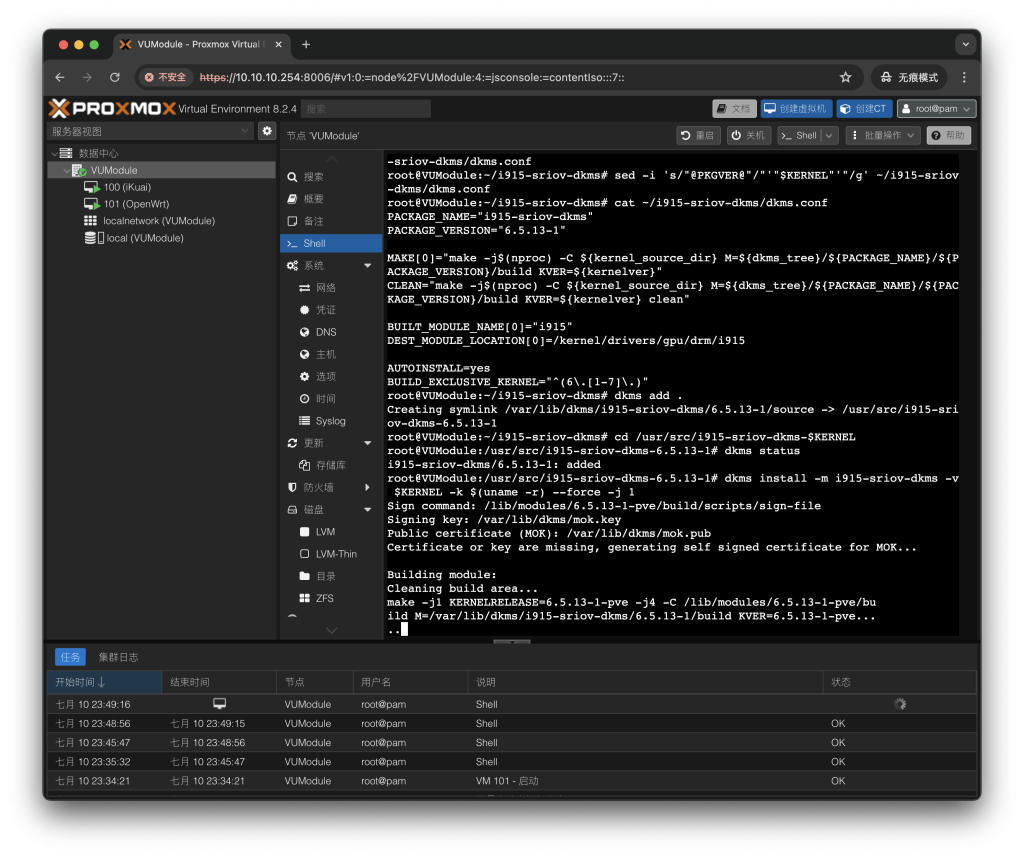The height and width of the screenshot is (857, 1024).
Task: Focus the top 搜索 search field
Action: point(366,109)
